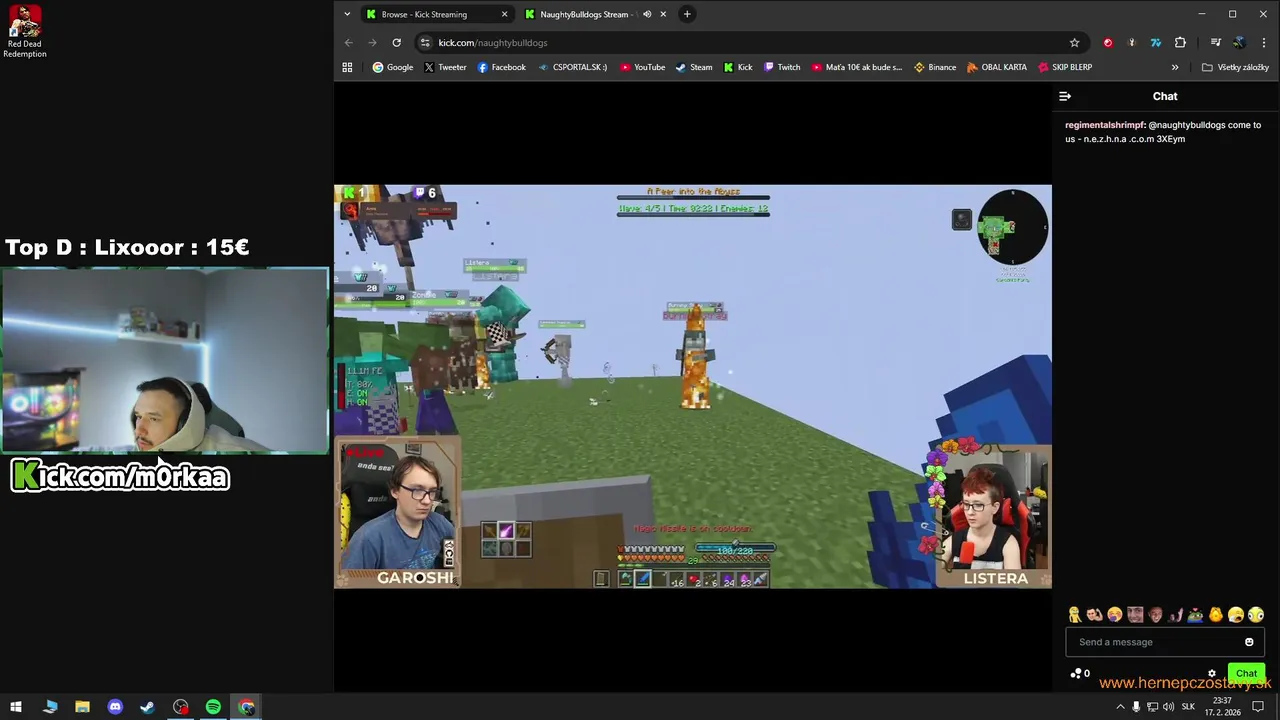Image resolution: width=1280 pixels, height=720 pixels.
Task: Open the Binance bookmark
Action: tap(935, 67)
